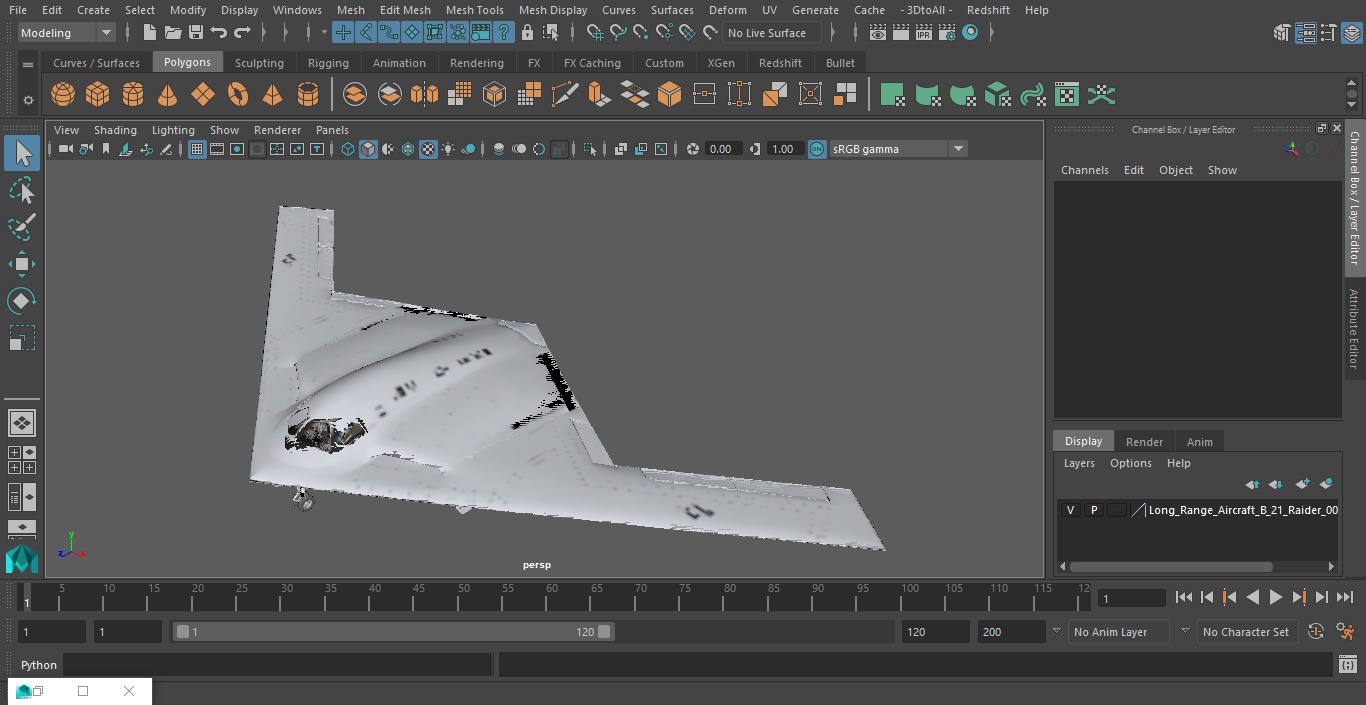Open the Renderer viewport menu

(277, 130)
